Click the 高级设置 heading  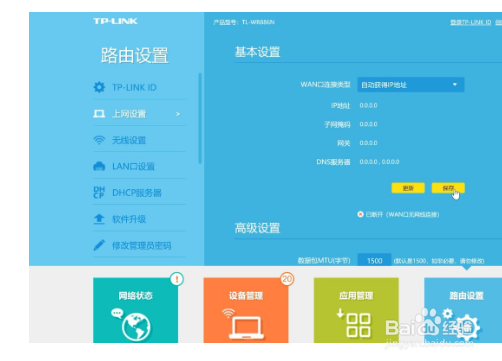click(x=257, y=228)
